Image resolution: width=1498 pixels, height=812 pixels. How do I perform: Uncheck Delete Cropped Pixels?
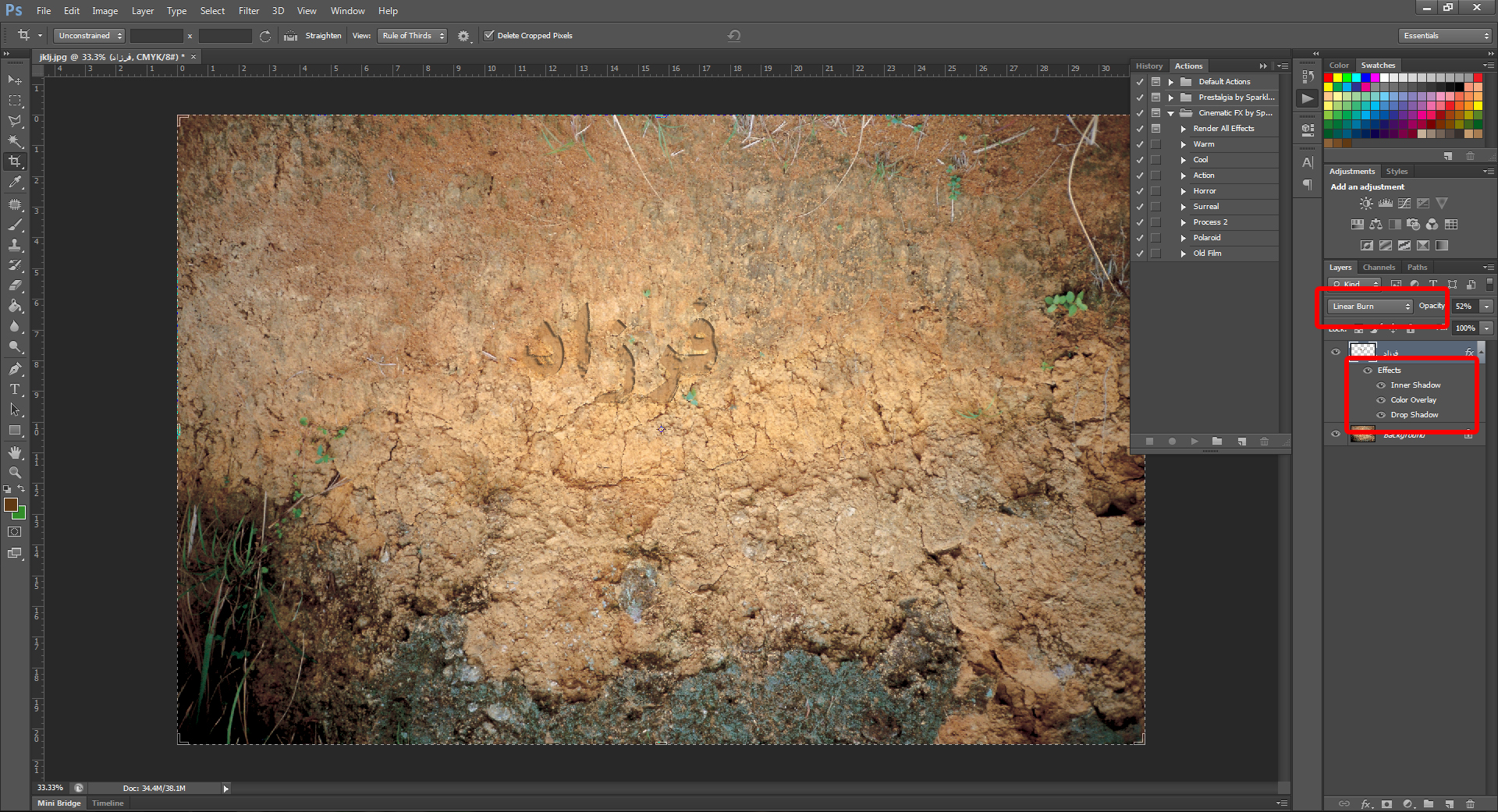pyautogui.click(x=489, y=35)
